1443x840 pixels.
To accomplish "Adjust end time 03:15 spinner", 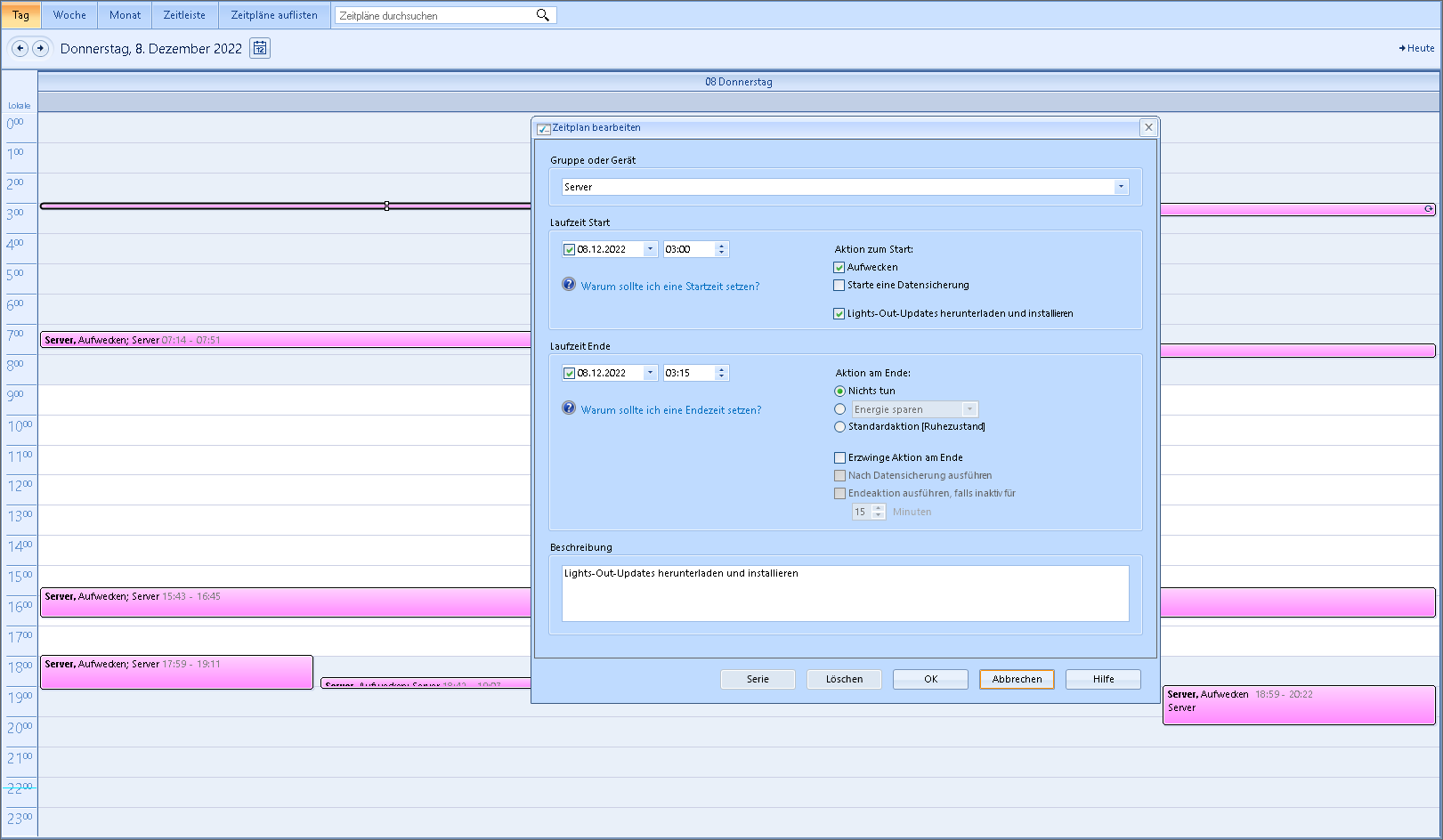I will tap(722, 373).
